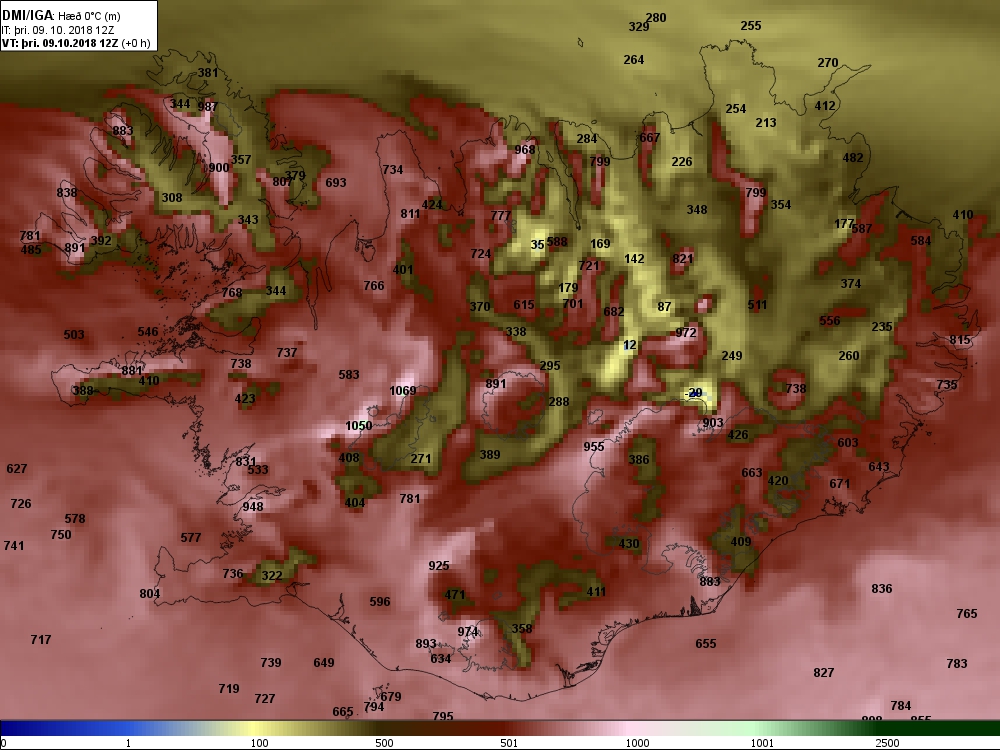This screenshot has width=1000, height=750.
Task: Click the offshore value '765'
Action: (967, 614)
